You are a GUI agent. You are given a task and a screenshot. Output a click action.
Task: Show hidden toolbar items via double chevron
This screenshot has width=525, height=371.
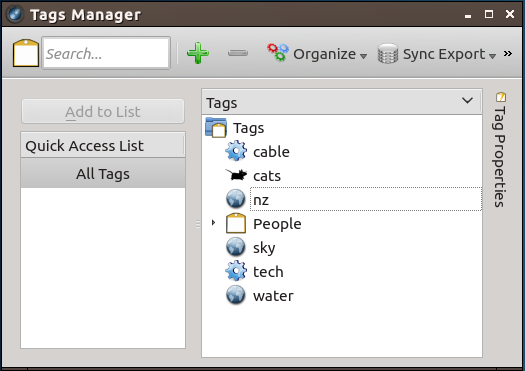click(x=508, y=53)
